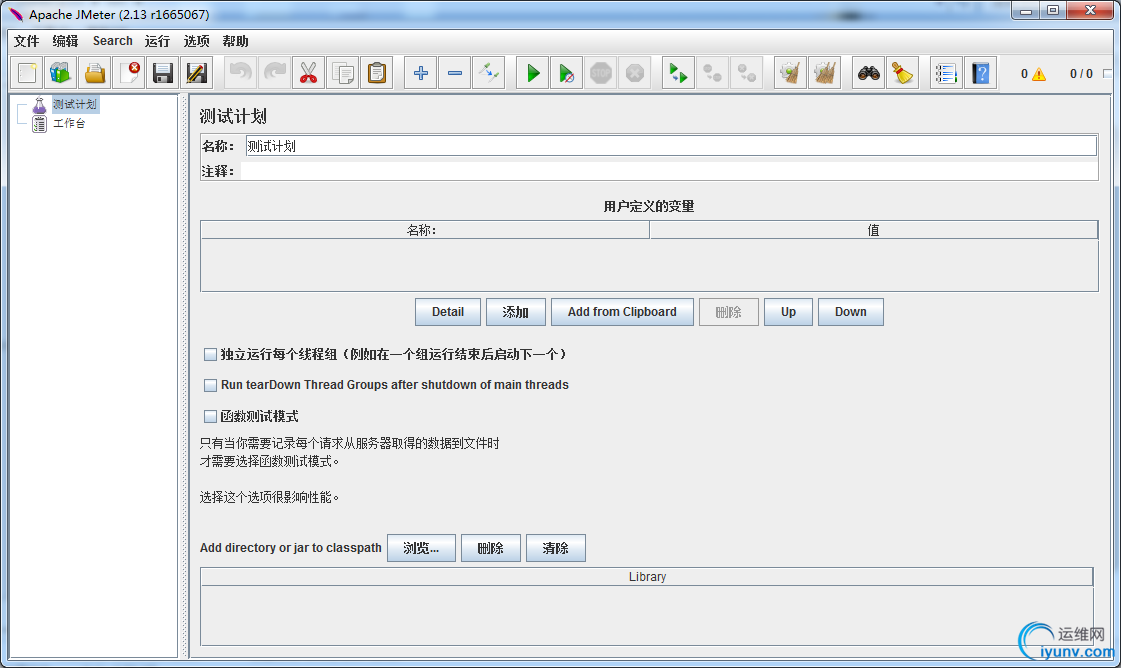The height and width of the screenshot is (668, 1121).
Task: Click the 0 / 0 thread count text
Action: 1081,74
